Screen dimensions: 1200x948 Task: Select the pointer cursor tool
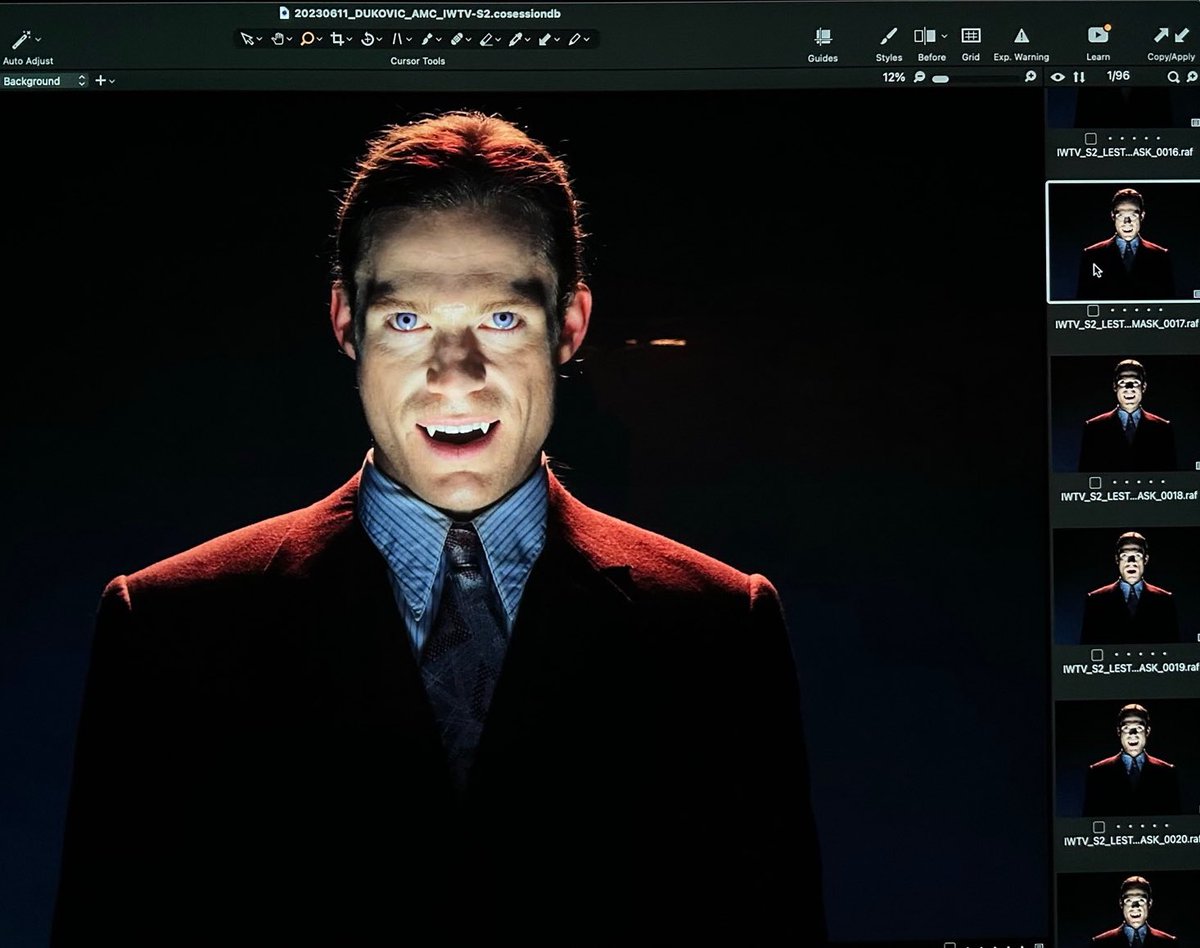pos(247,39)
